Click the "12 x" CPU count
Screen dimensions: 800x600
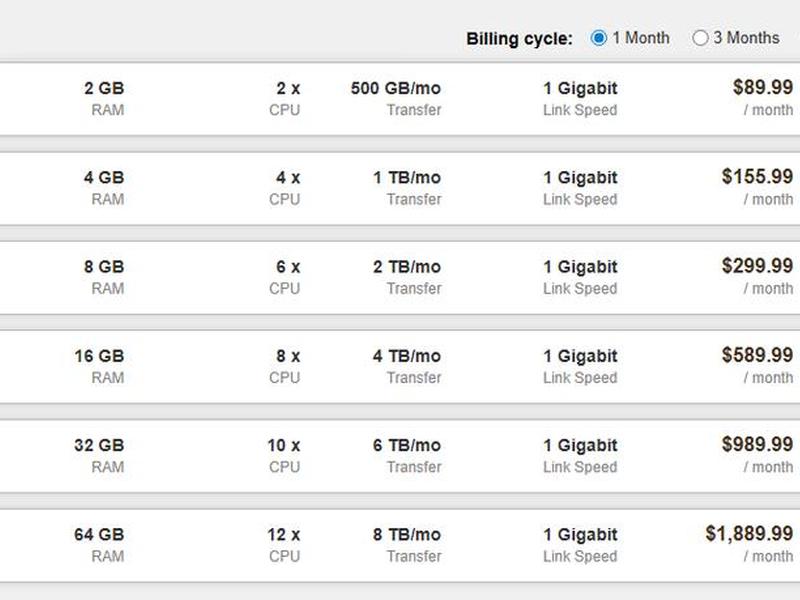coord(284,535)
